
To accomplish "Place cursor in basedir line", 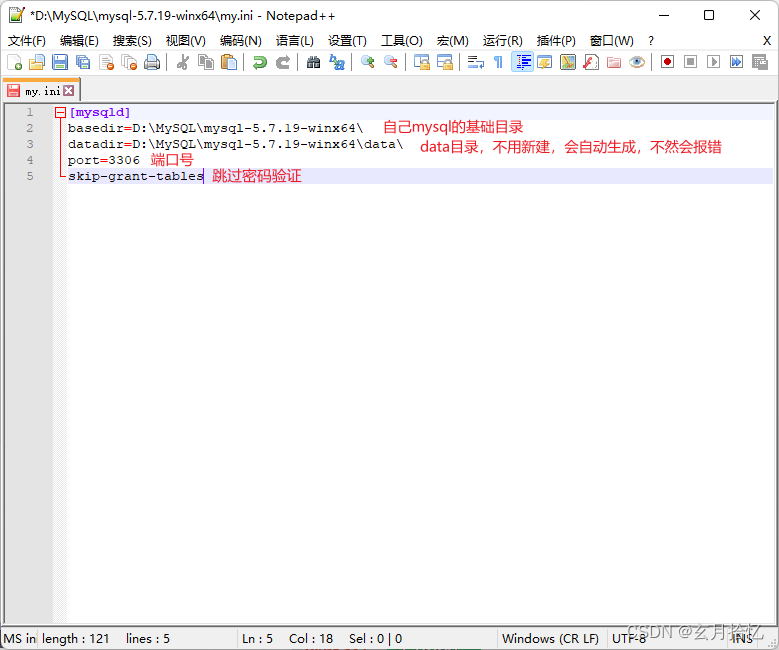I will coord(216,128).
